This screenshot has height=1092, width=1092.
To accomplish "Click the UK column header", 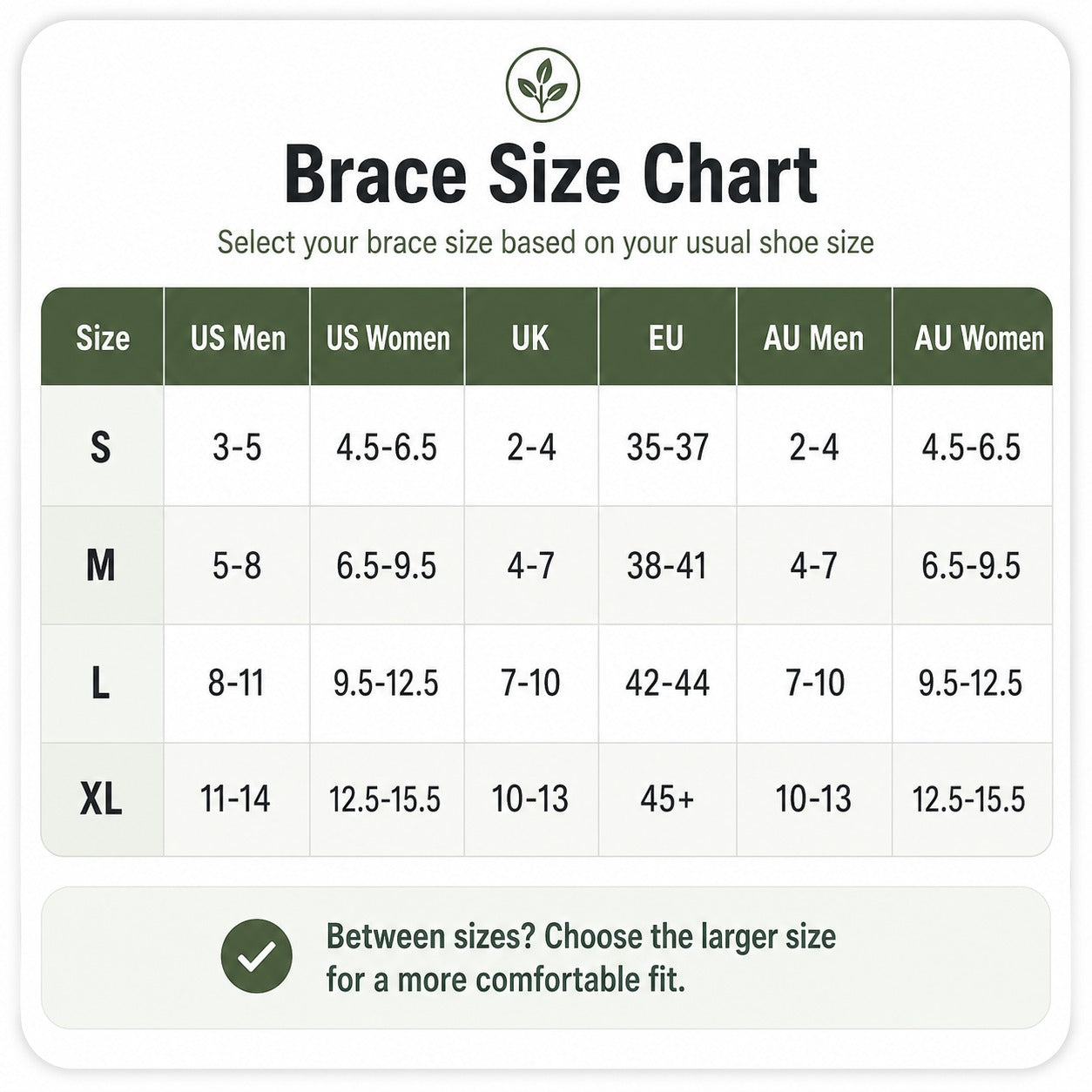I will (531, 338).
